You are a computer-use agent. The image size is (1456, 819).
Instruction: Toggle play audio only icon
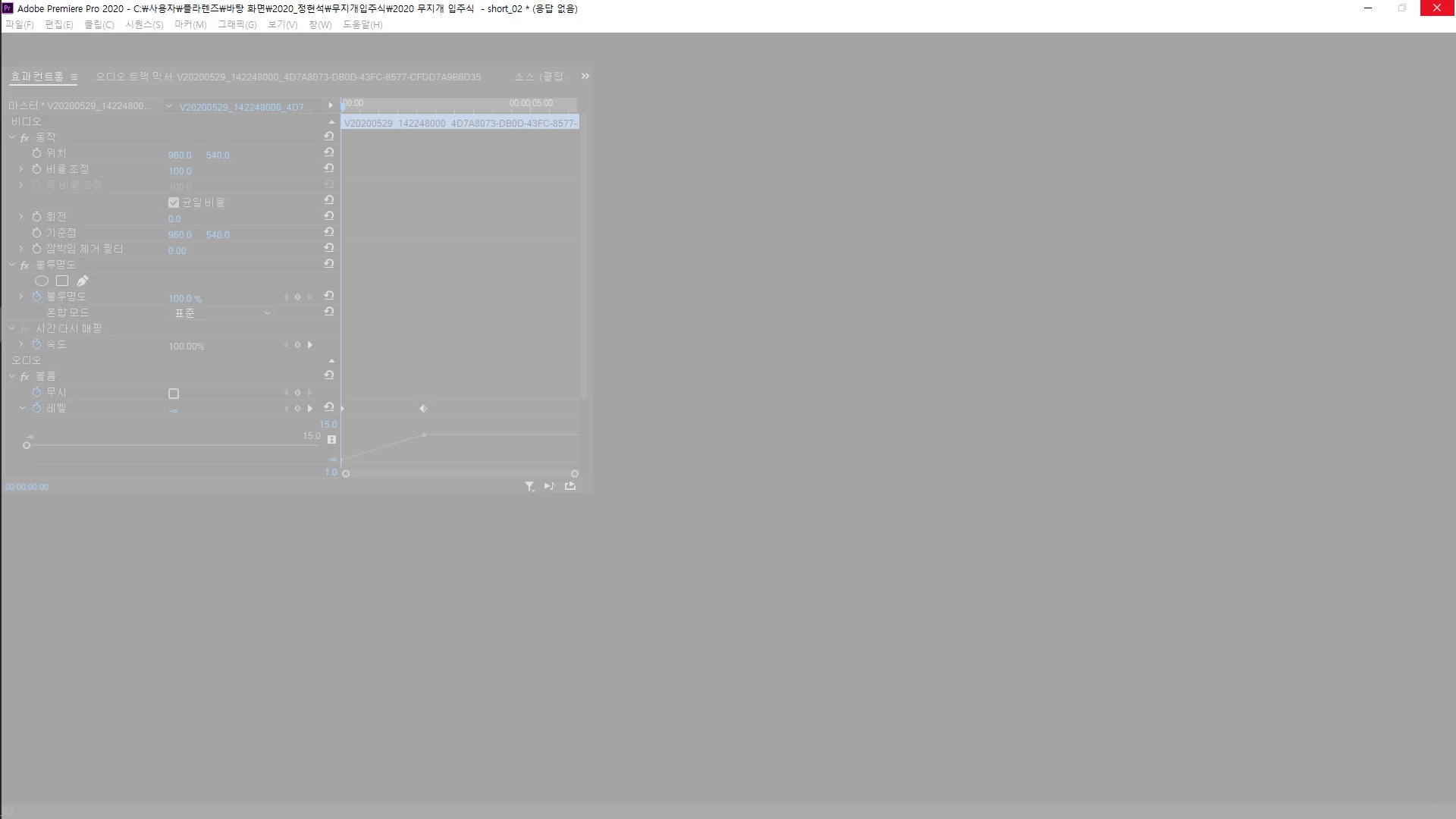click(x=550, y=486)
